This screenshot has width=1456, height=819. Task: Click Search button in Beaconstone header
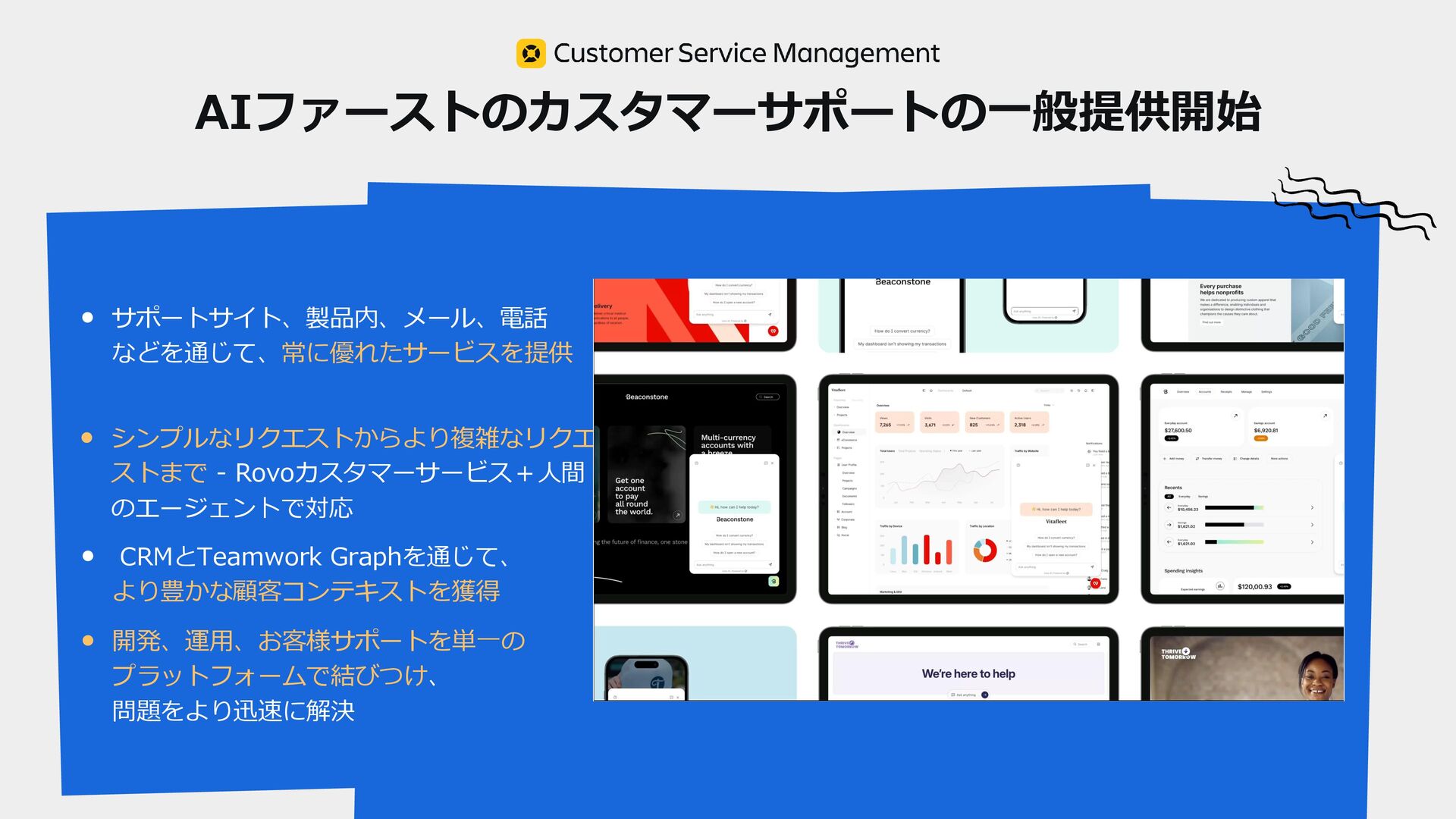[767, 397]
